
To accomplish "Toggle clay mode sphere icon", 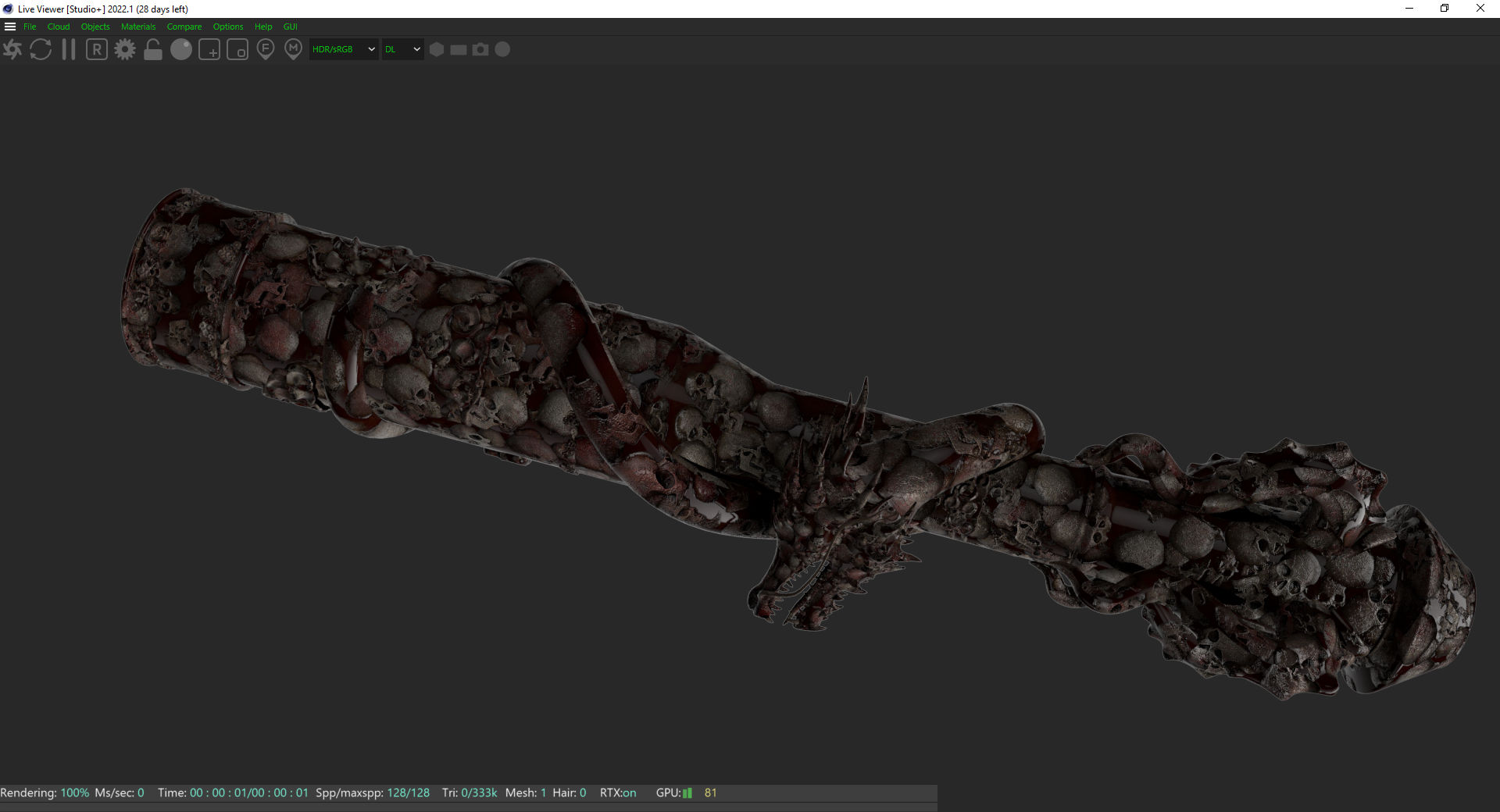I will (181, 50).
